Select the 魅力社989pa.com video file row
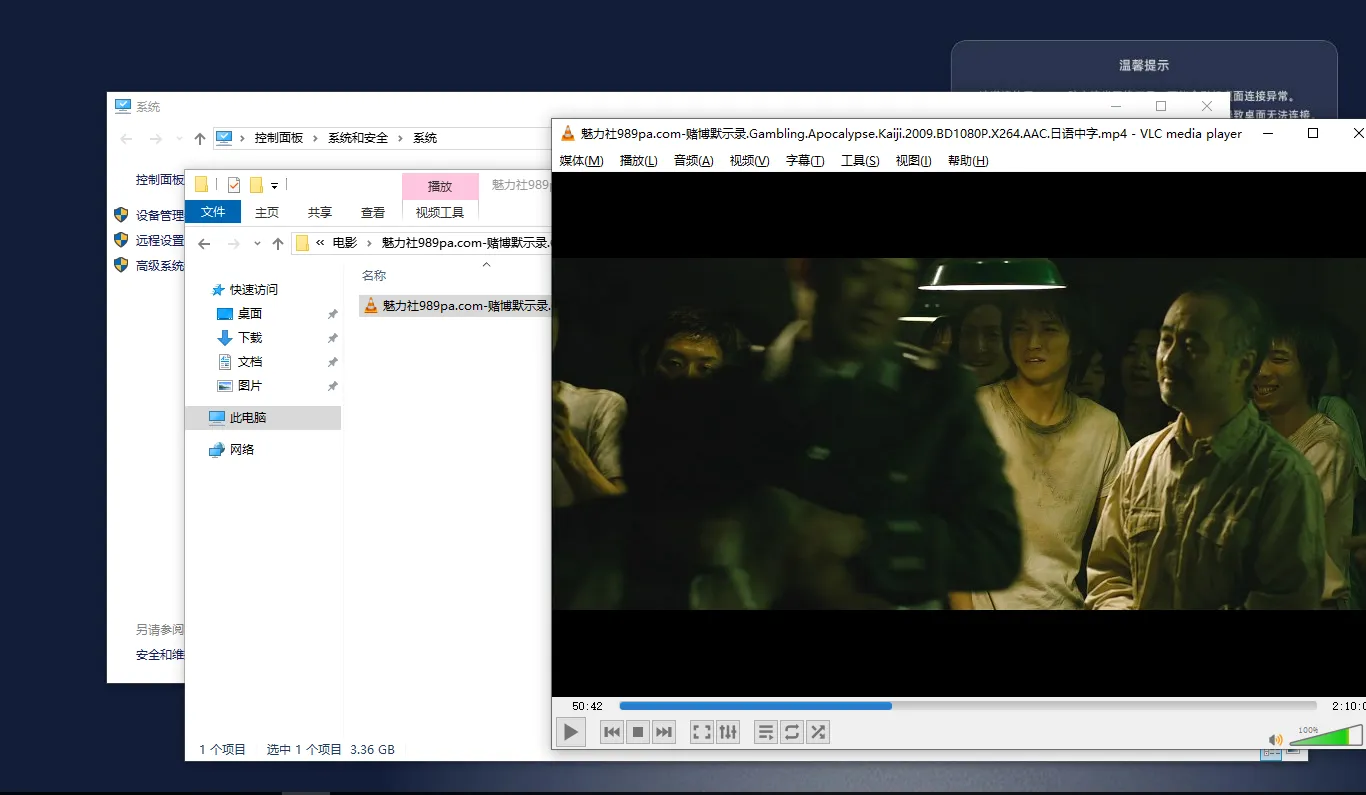Image resolution: width=1366 pixels, height=795 pixels. coord(456,305)
